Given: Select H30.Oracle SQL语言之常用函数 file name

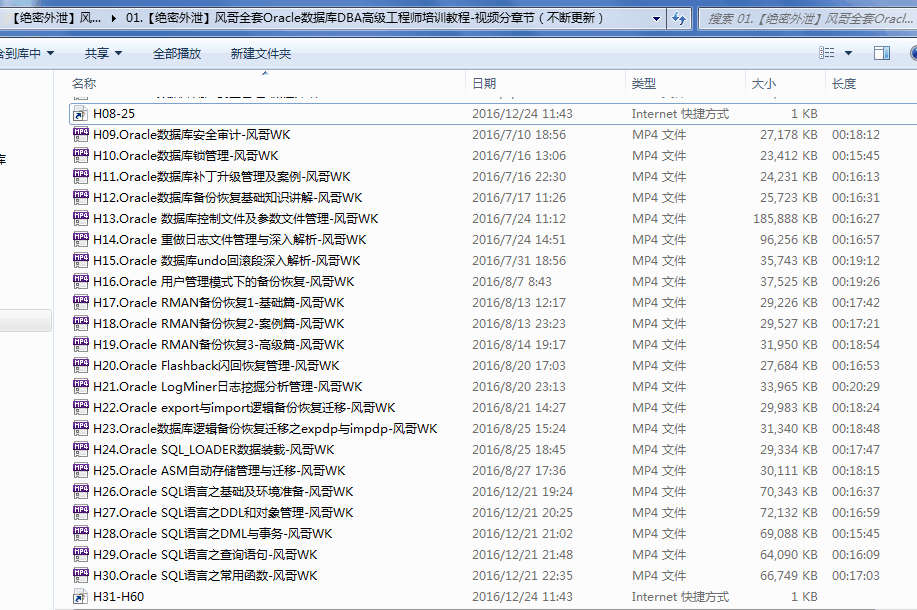Looking at the screenshot, I should tap(205, 575).
